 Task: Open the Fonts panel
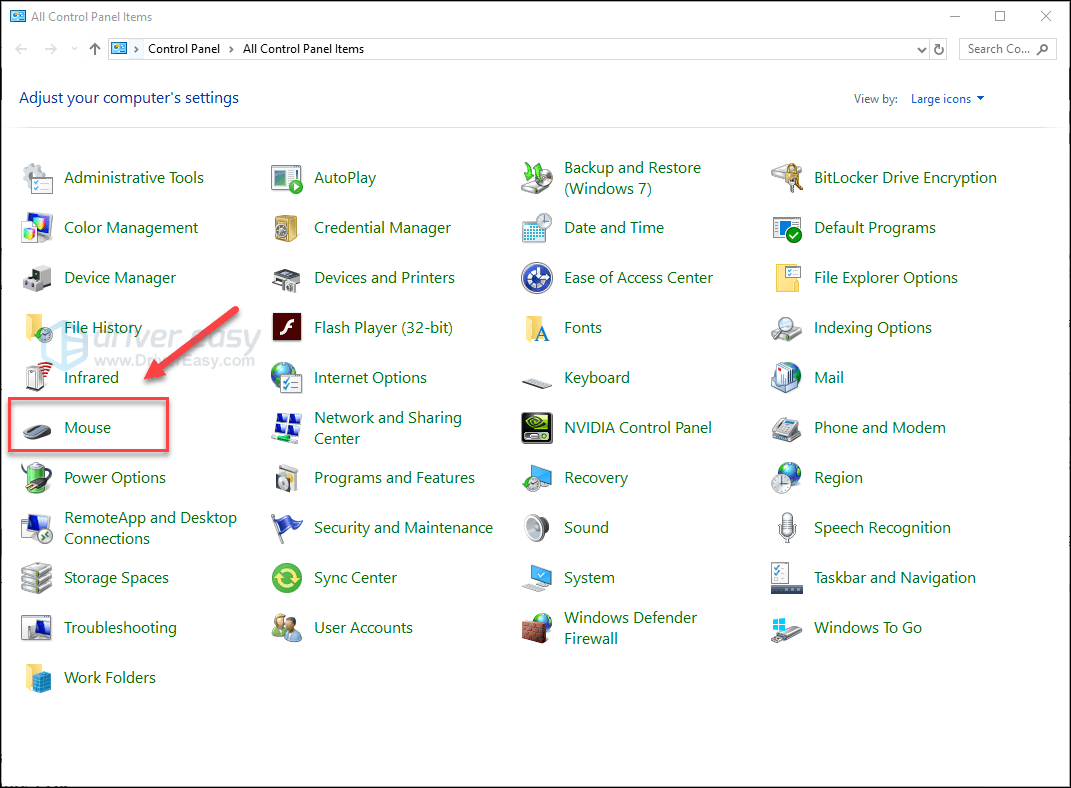coord(583,327)
